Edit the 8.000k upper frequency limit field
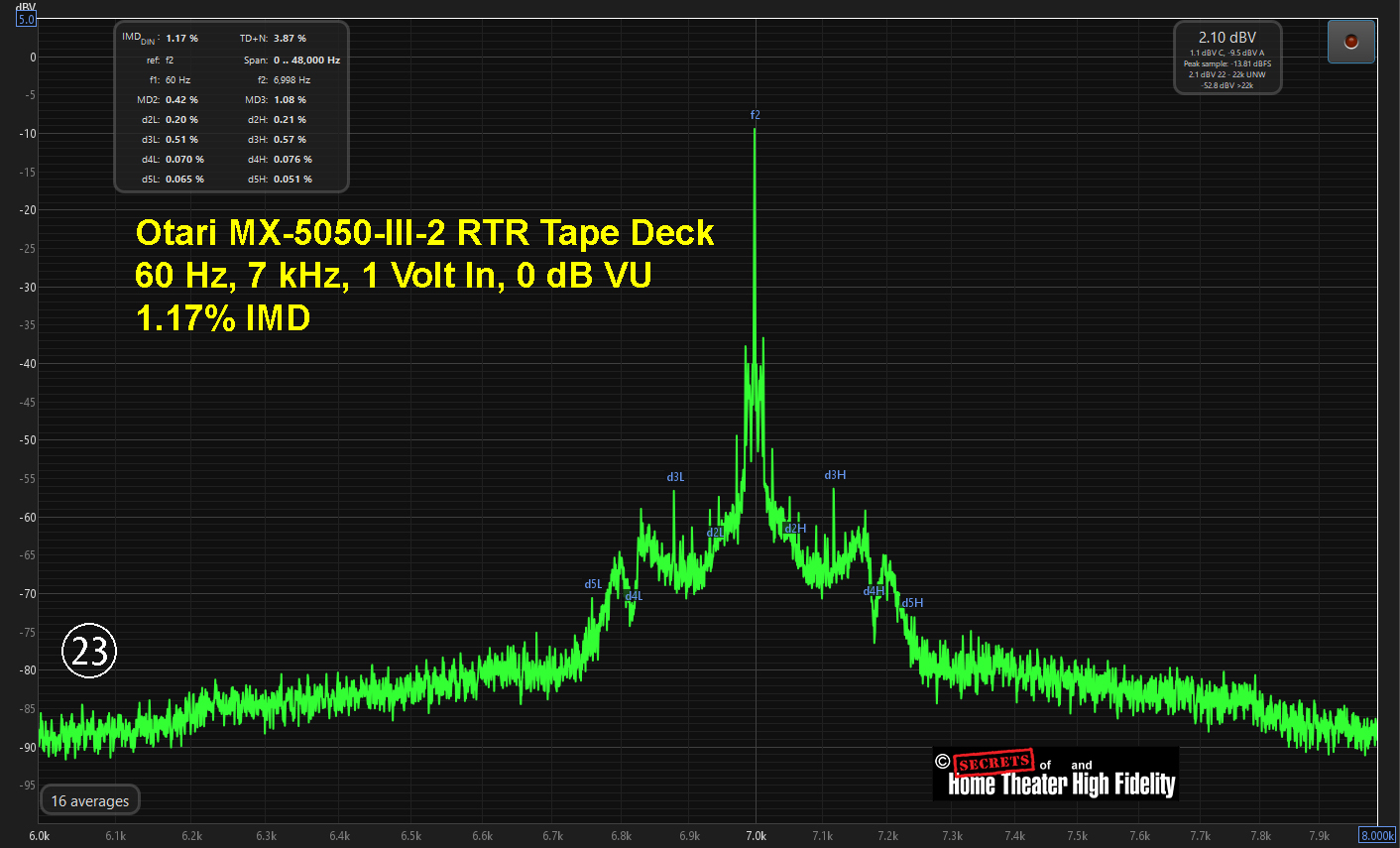 pos(1376,835)
